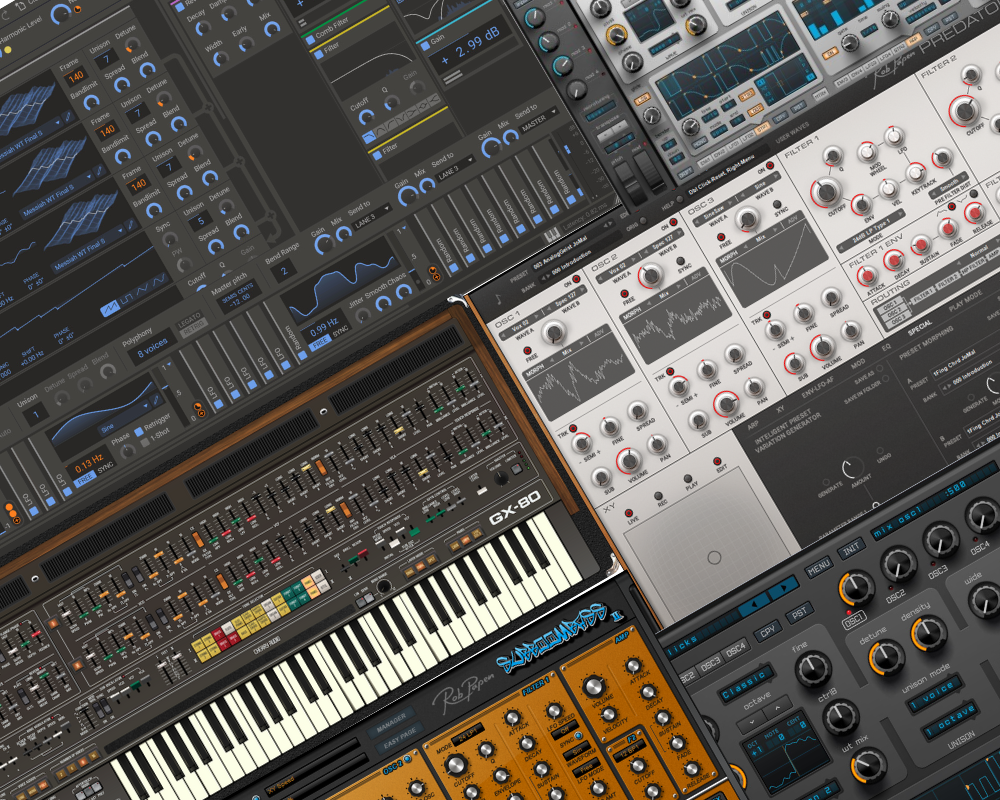This screenshot has height=800, width=1000.
Task: Click the MENU button on the wavetable synth
Action: click(x=819, y=566)
